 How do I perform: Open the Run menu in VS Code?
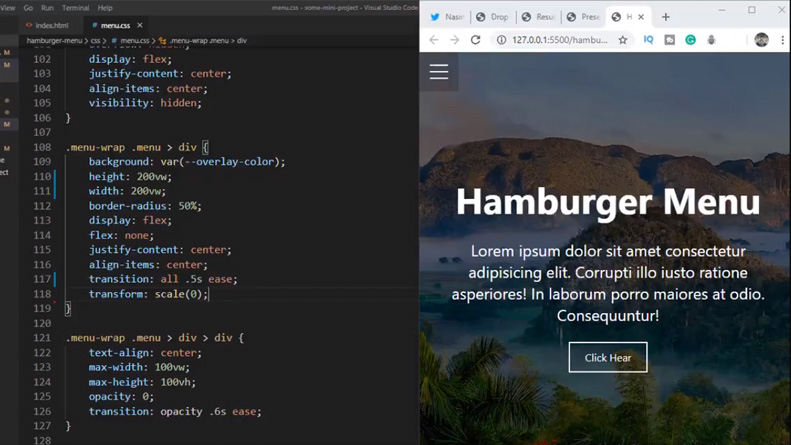coord(47,8)
